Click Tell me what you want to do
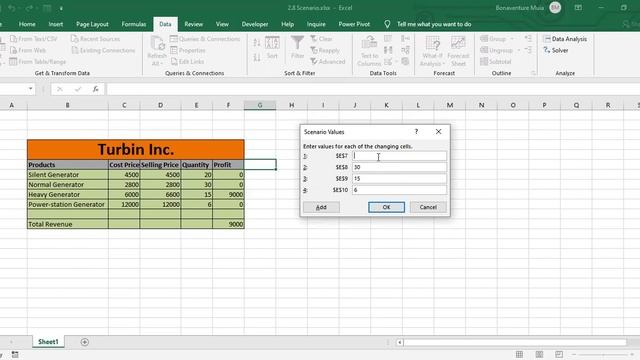The height and width of the screenshot is (360, 640). point(434,24)
